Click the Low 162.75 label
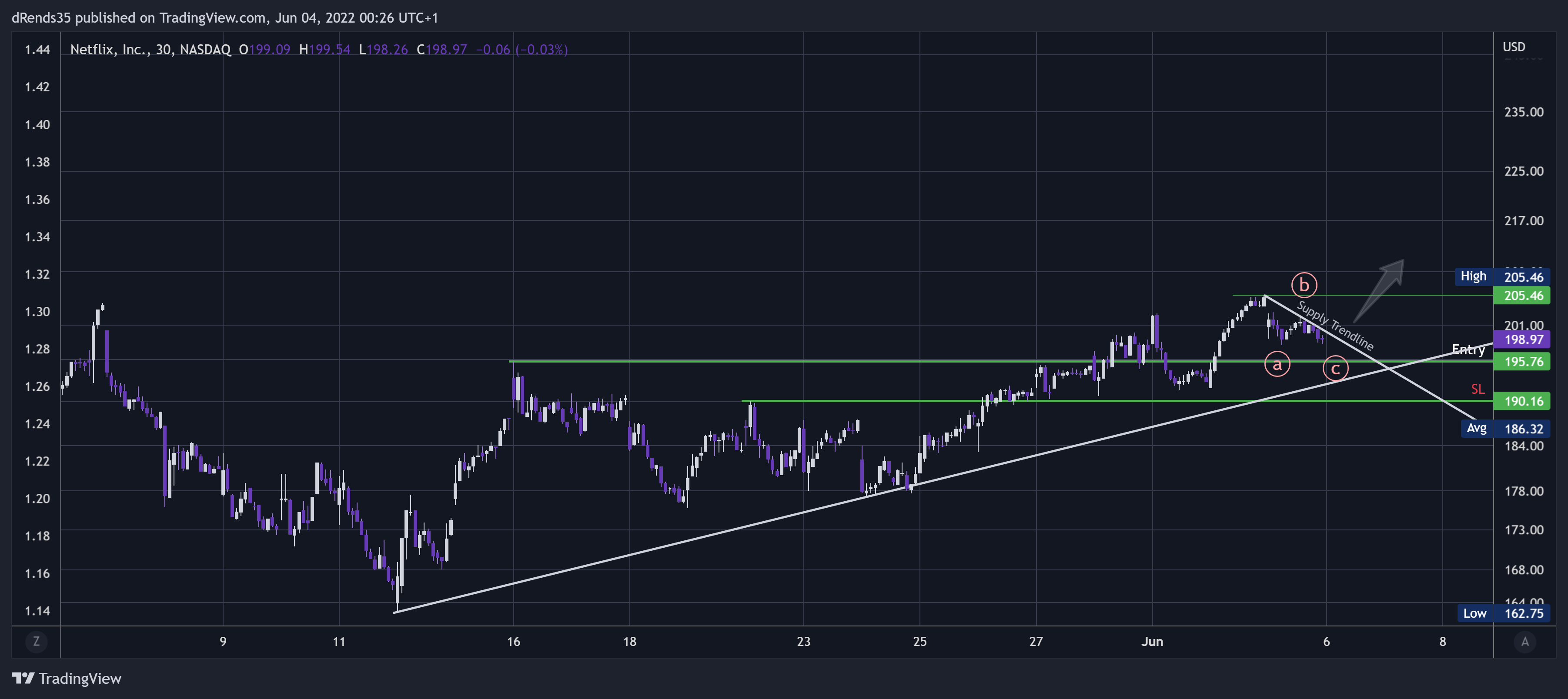This screenshot has height=699, width=1568. pos(1503,613)
